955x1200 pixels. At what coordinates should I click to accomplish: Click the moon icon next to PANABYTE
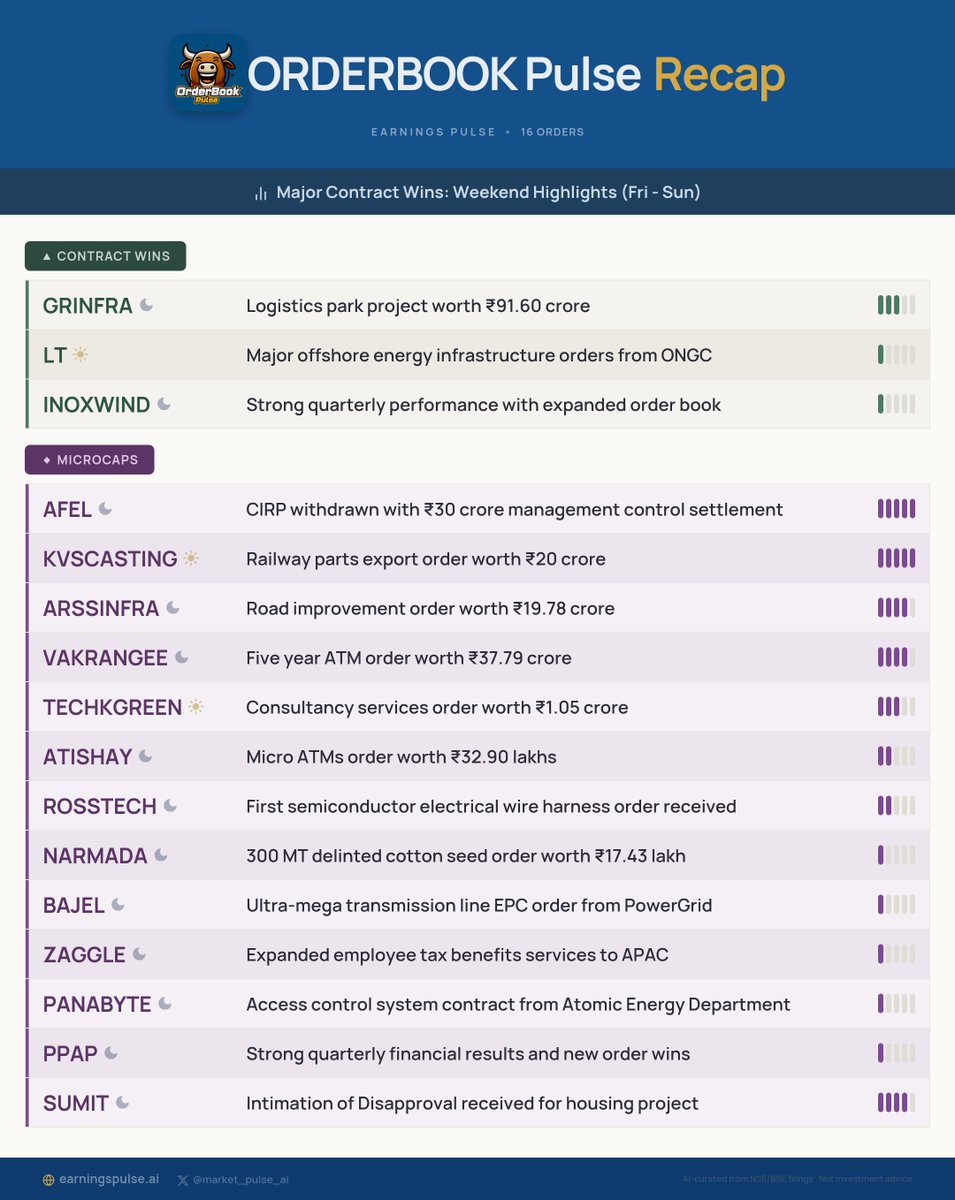164,1004
